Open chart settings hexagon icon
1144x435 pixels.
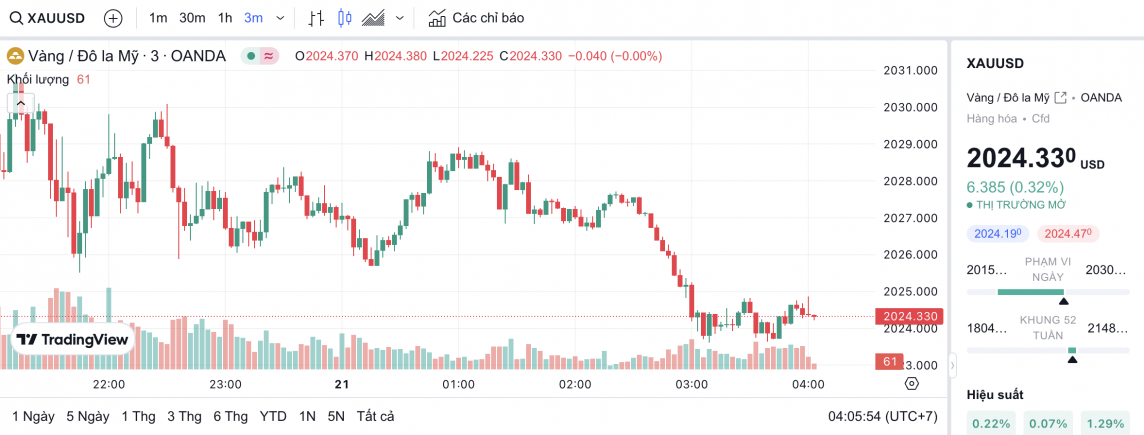[911, 383]
